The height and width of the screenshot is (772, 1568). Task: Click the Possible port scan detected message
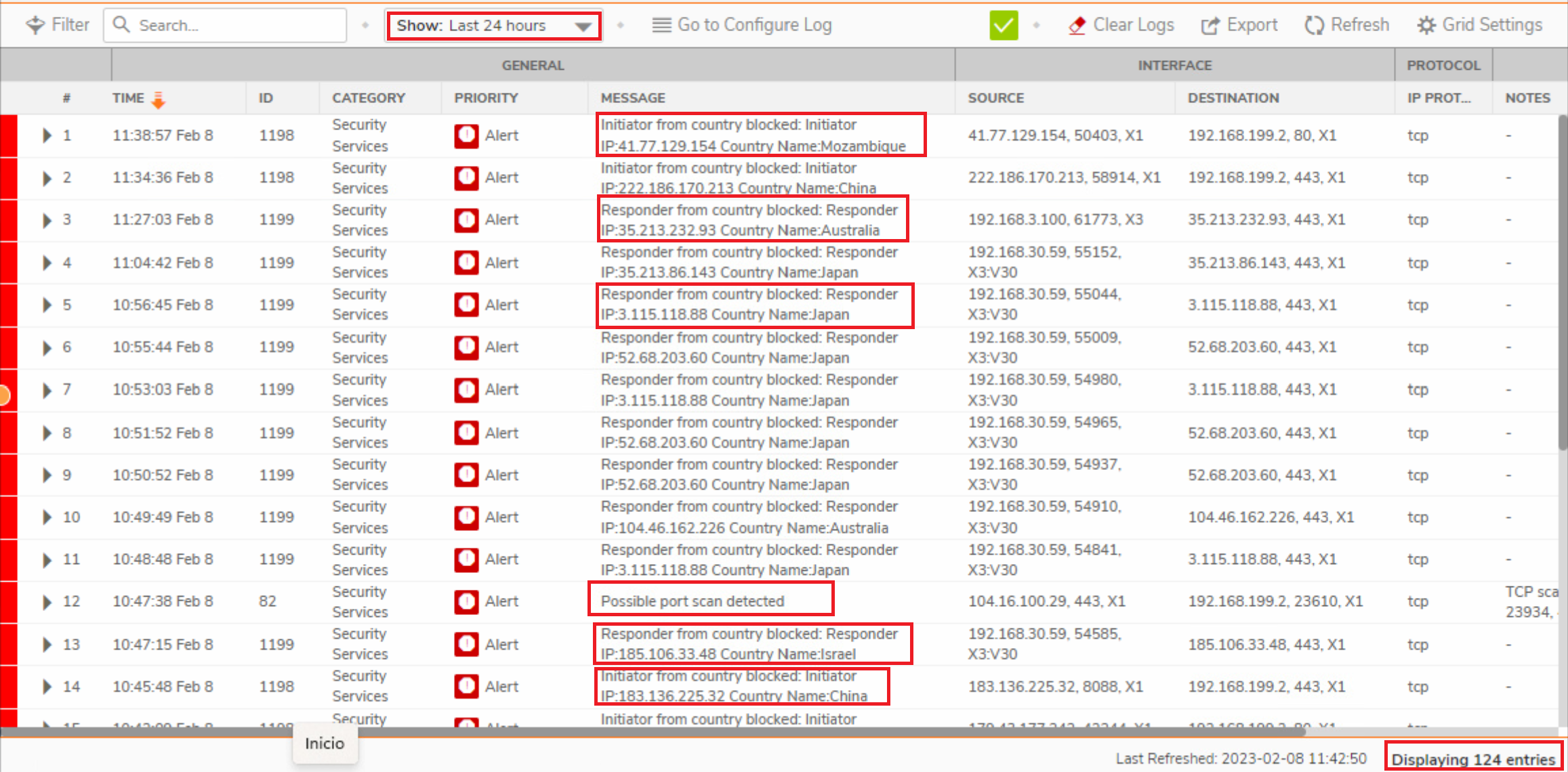pyautogui.click(x=692, y=601)
